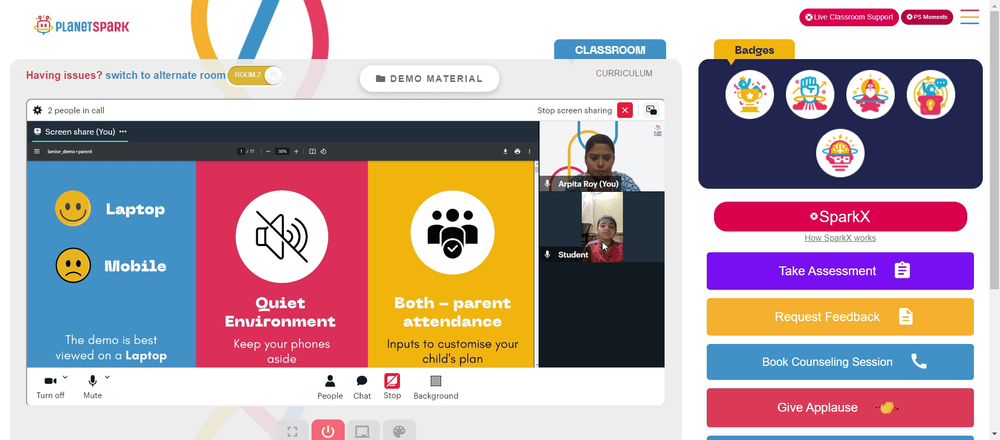Open PS Moments
The image size is (1000, 440).
[x=927, y=17]
